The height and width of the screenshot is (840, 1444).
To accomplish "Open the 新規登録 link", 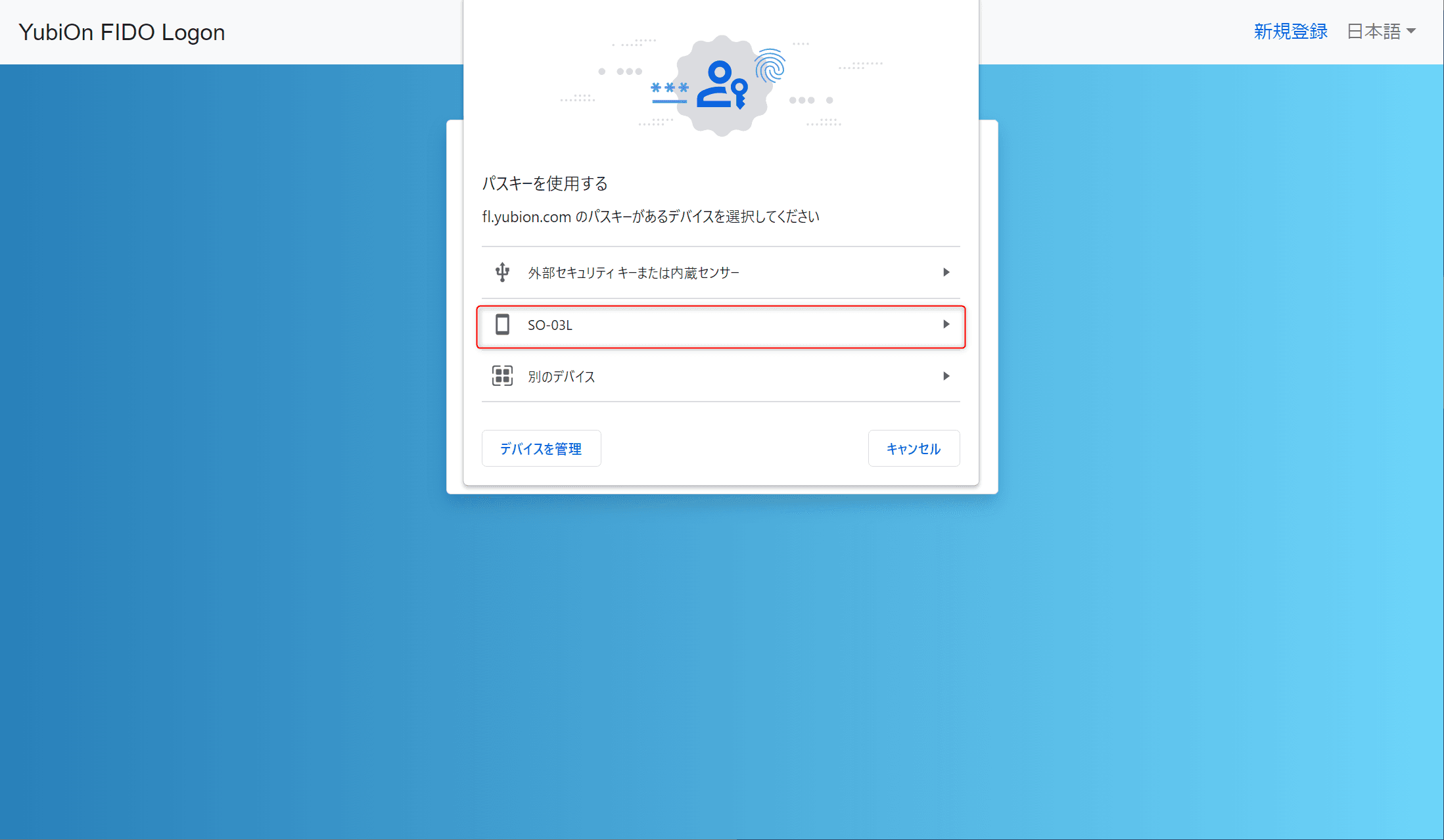I will 1291,32.
